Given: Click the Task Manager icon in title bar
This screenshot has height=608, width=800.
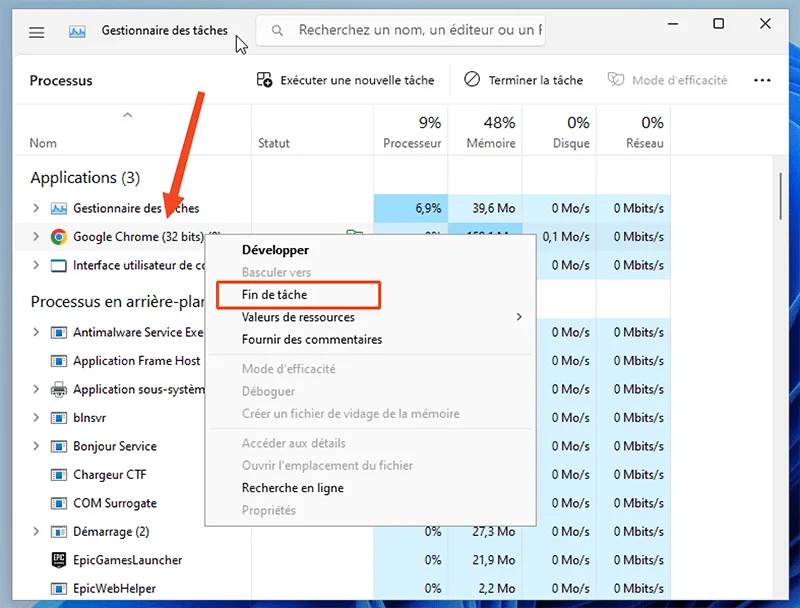Looking at the screenshot, I should coord(77,32).
